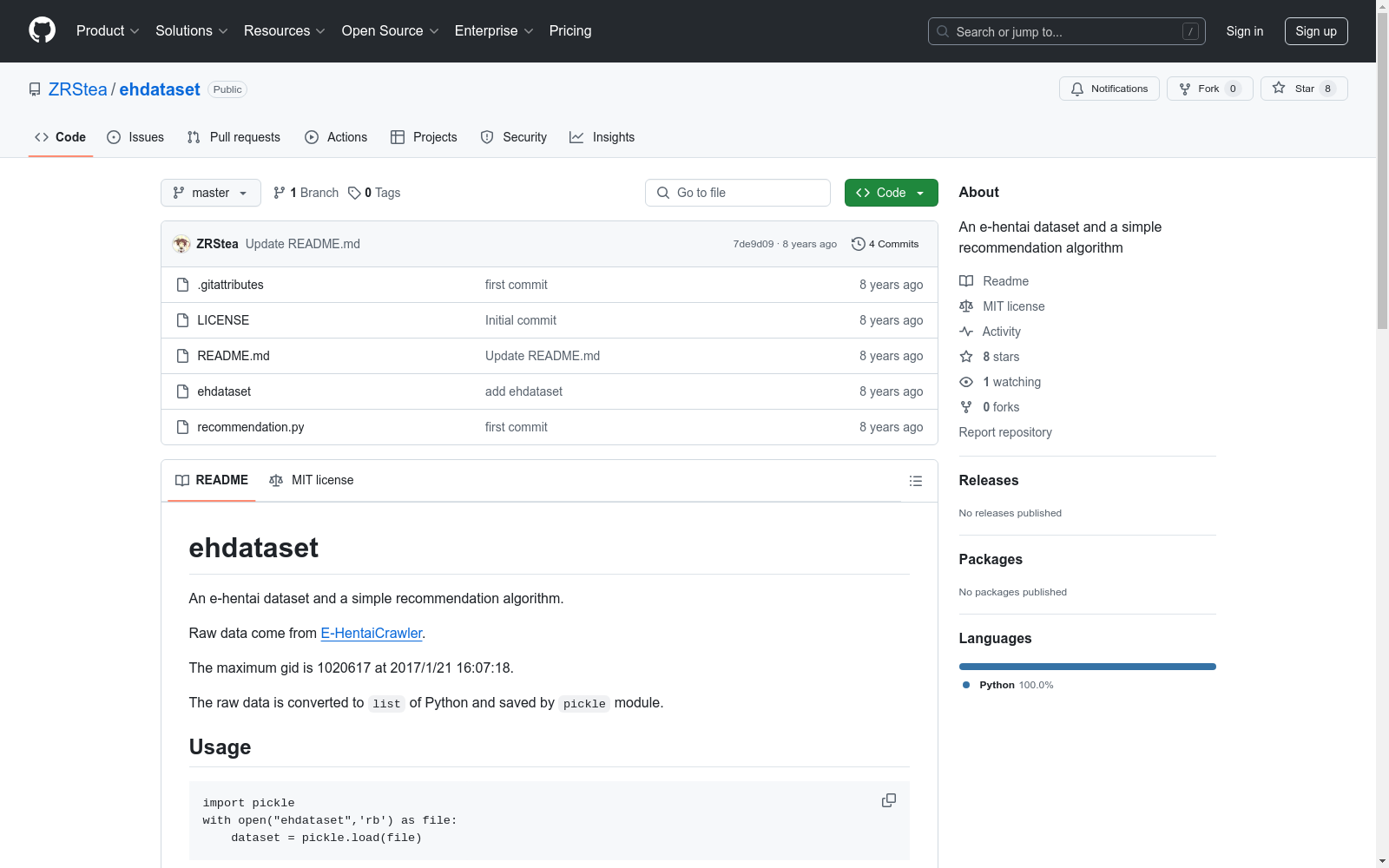Click the Python language bar
This screenshot has height=868, width=1389.
tap(1088, 667)
